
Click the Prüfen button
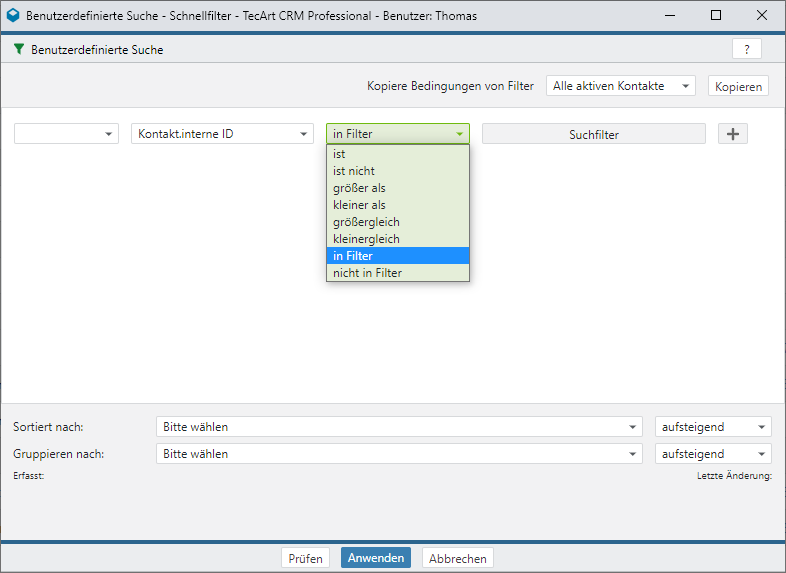pyautogui.click(x=305, y=558)
